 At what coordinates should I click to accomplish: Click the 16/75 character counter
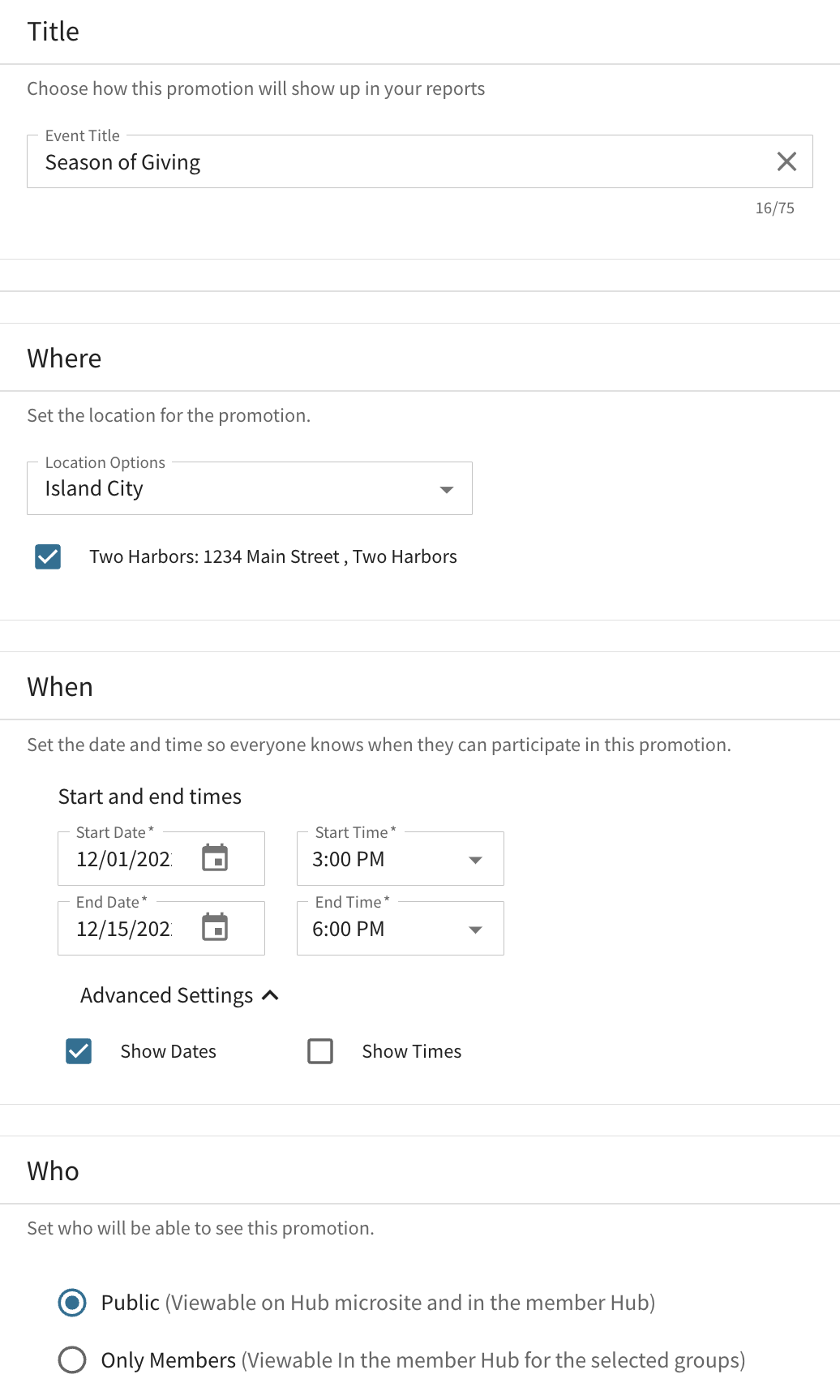point(775,208)
